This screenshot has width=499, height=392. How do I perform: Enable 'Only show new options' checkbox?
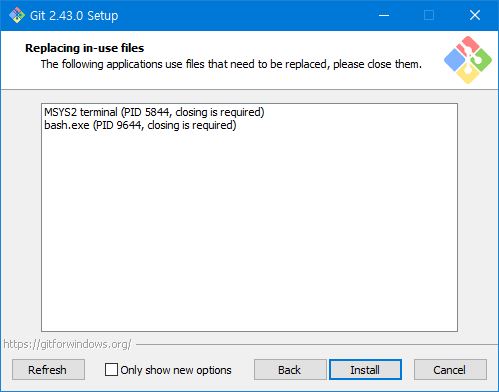coord(111,370)
